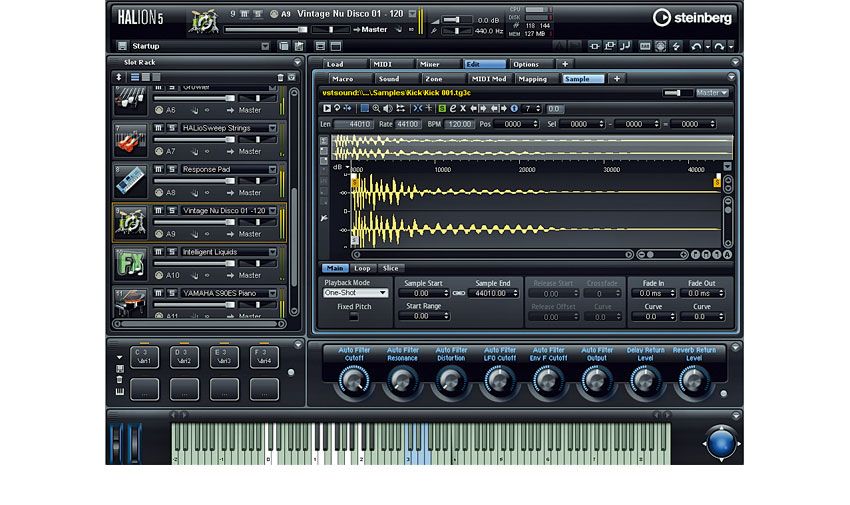
Task: Click the undo arrow in the top toolbar
Action: click(x=696, y=47)
